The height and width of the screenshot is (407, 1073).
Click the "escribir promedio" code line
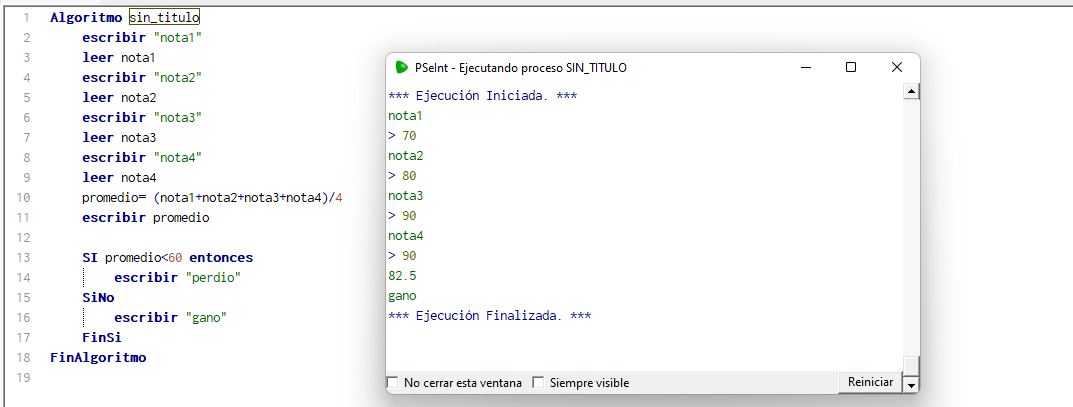point(146,217)
